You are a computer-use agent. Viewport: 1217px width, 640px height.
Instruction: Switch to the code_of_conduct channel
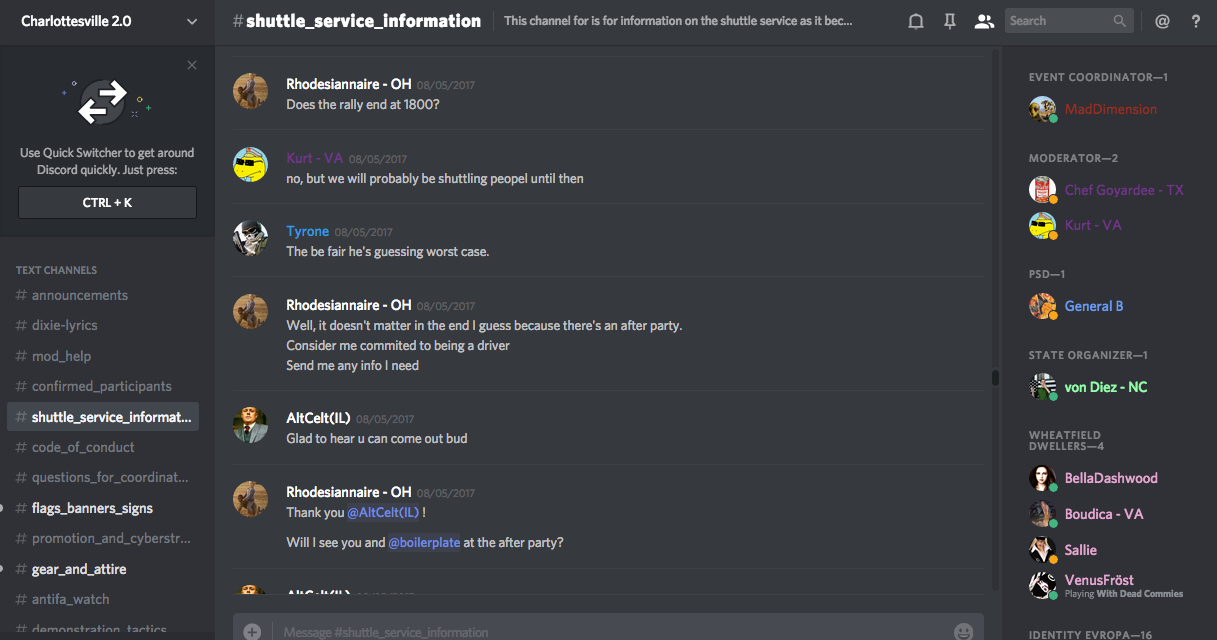tap(83, 447)
